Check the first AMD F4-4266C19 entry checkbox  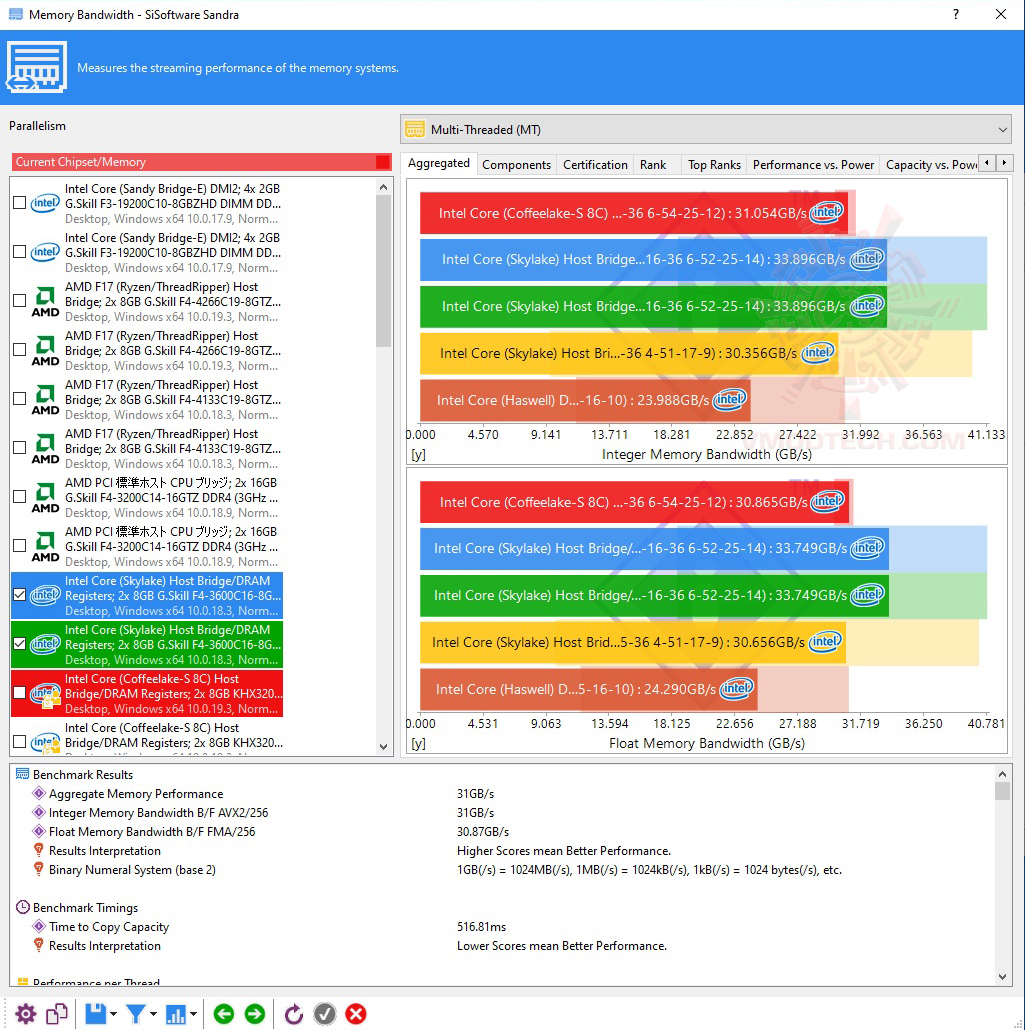click(x=20, y=301)
